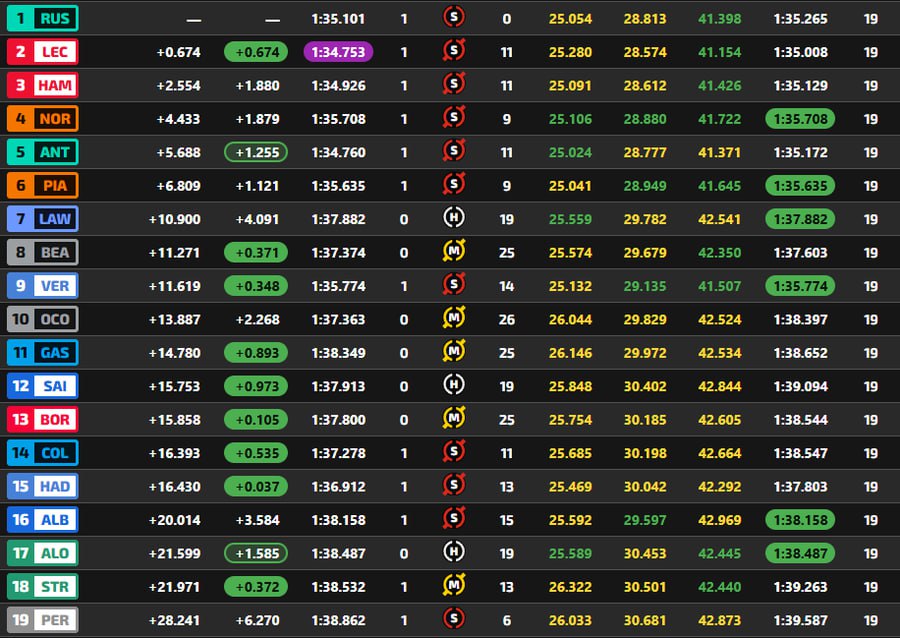Select the LEC driver badge in position 2
900x638 pixels.
[42, 52]
